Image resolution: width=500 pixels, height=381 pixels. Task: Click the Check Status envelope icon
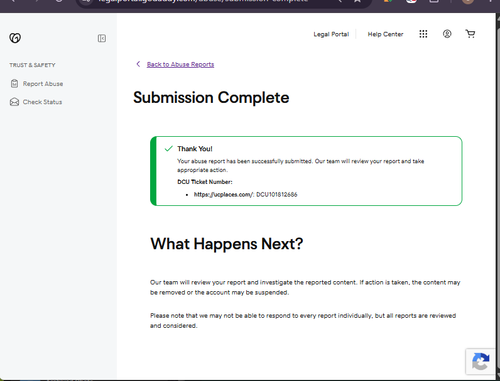point(14,102)
